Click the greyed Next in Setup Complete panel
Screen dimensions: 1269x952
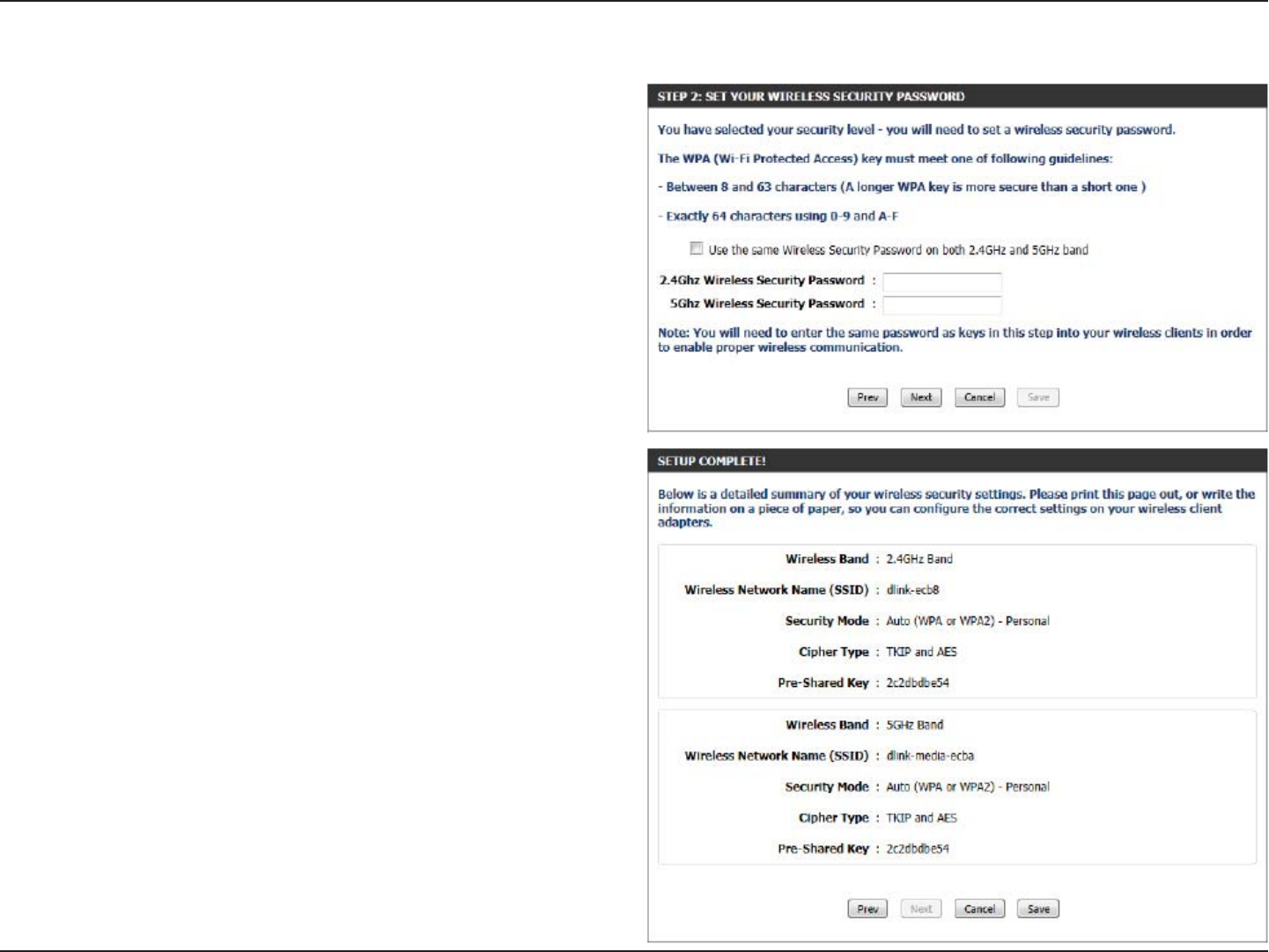pyautogui.click(x=921, y=909)
